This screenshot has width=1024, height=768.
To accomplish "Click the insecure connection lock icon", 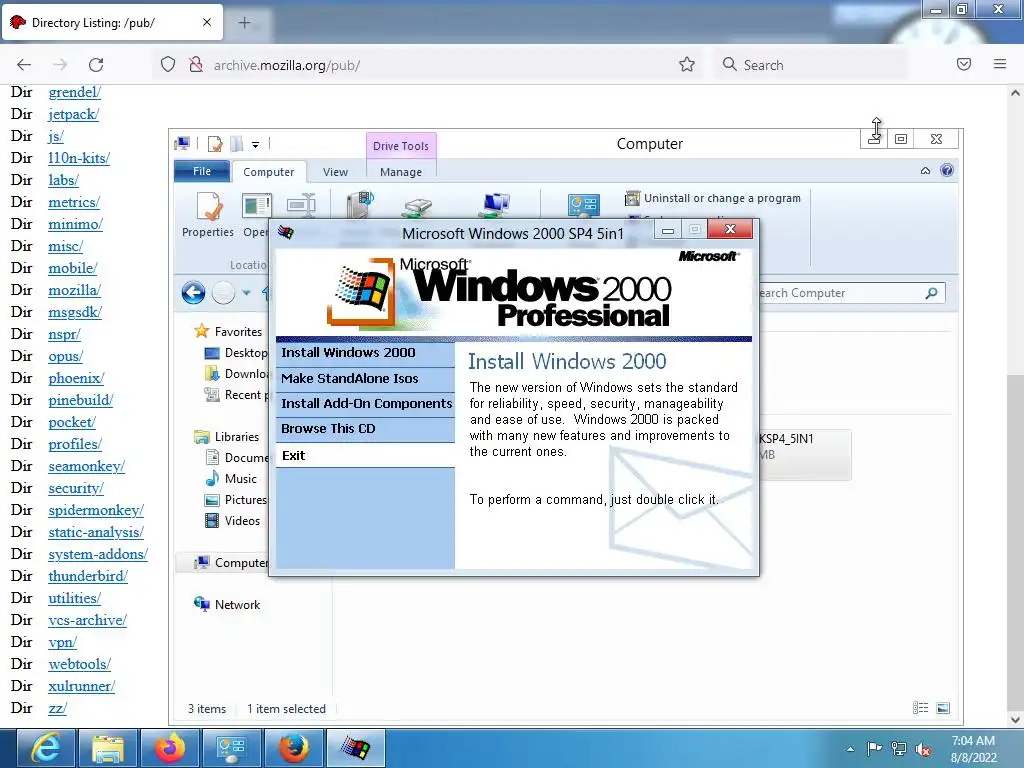I will point(195,65).
